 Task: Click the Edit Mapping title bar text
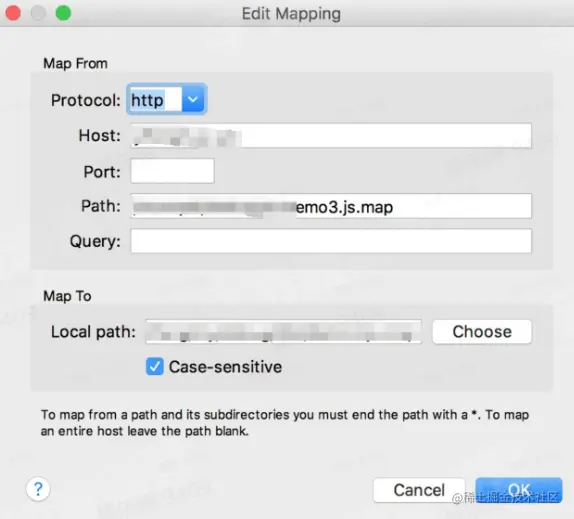click(x=291, y=14)
